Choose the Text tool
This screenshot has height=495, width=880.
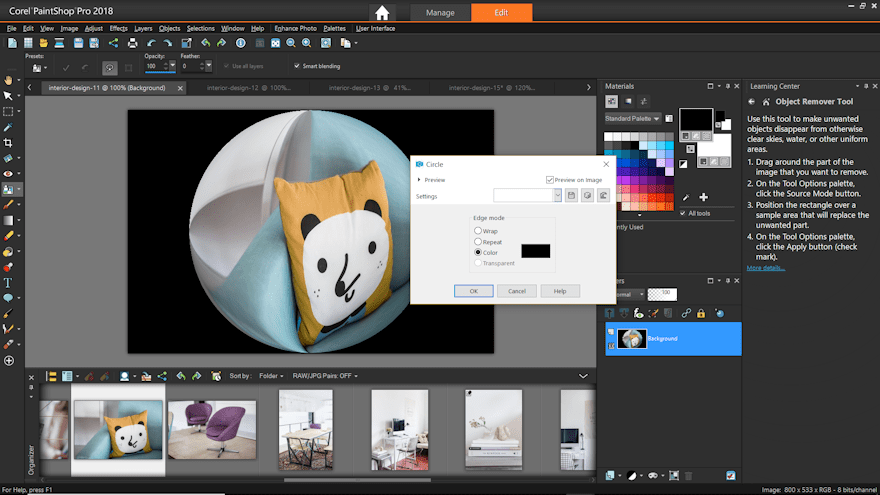pos(8,283)
